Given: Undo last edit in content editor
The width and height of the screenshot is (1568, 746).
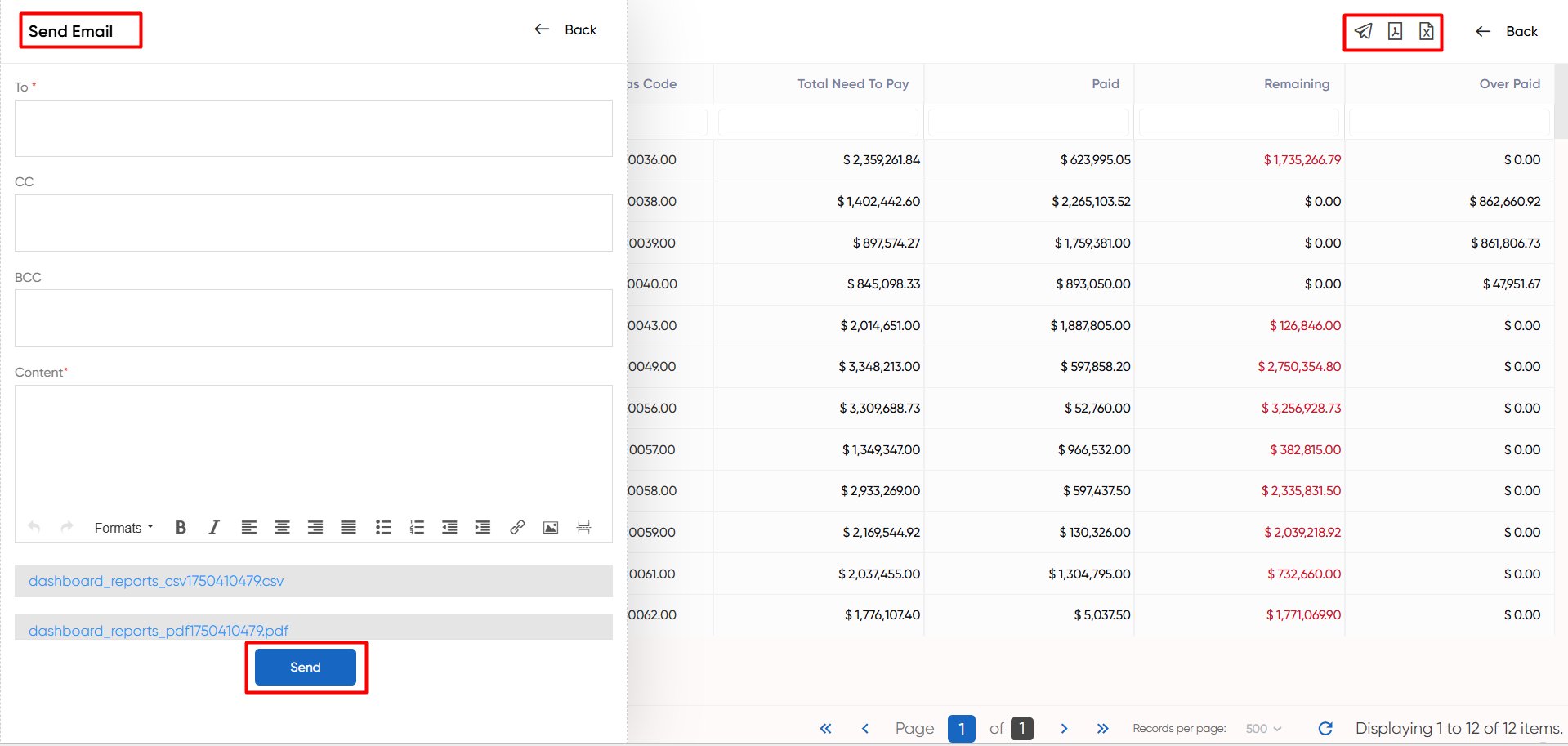Looking at the screenshot, I should [x=34, y=527].
